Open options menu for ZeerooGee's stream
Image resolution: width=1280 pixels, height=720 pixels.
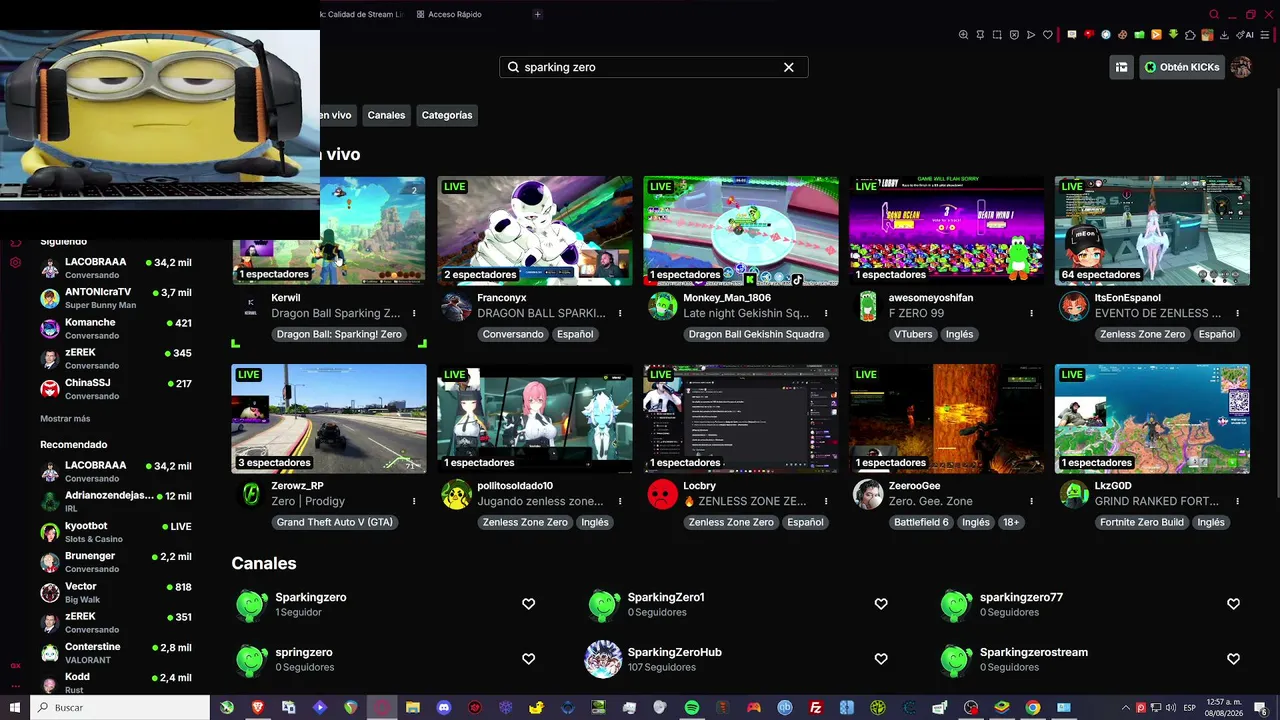coord(1032,501)
